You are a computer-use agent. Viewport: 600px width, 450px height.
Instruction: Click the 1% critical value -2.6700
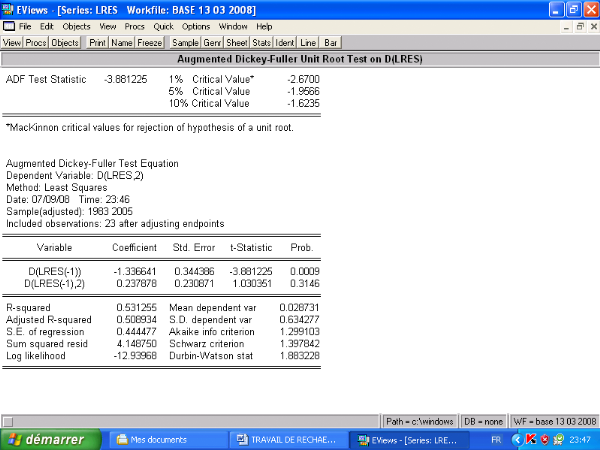[303, 79]
